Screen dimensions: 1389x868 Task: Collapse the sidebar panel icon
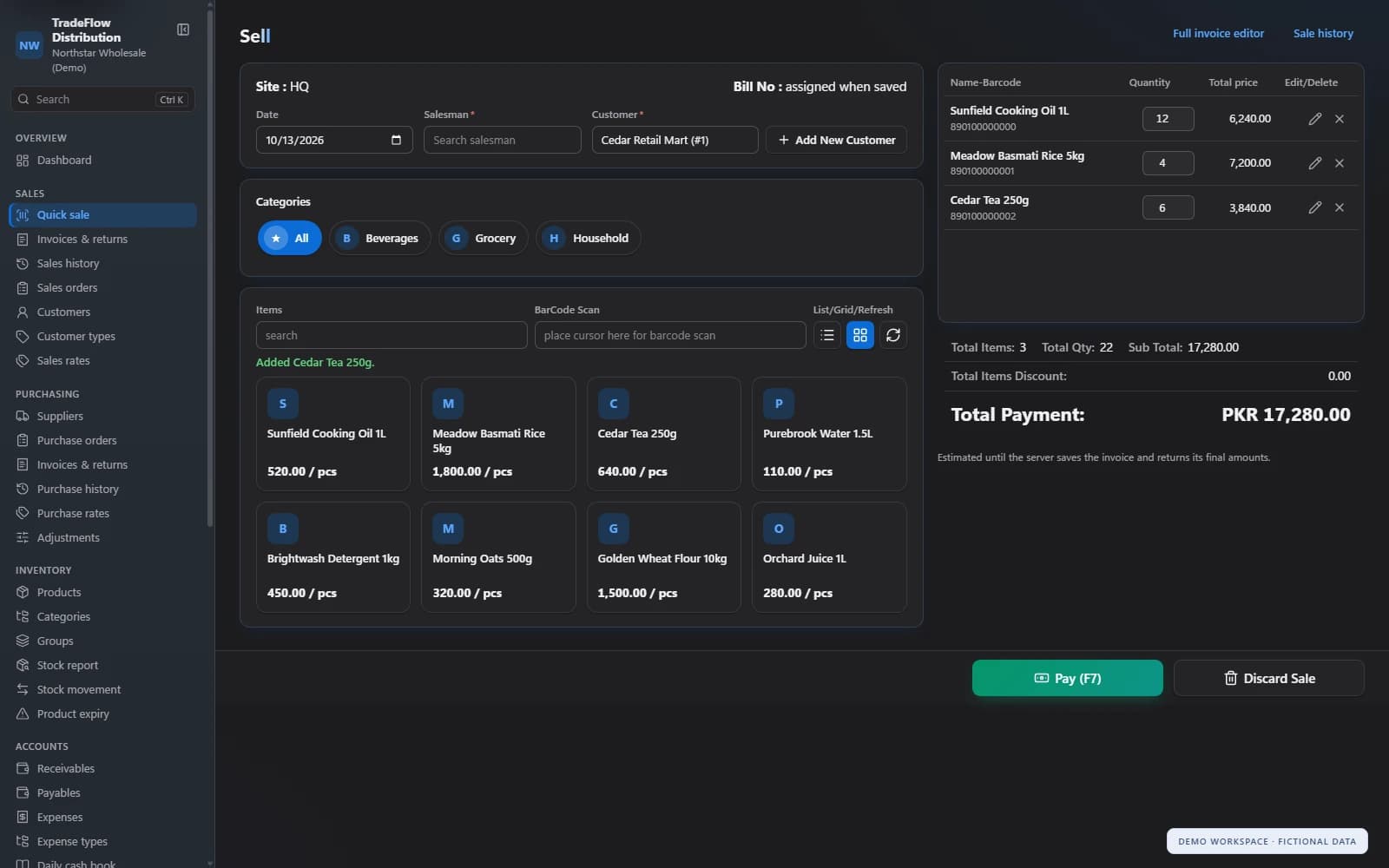(x=183, y=30)
